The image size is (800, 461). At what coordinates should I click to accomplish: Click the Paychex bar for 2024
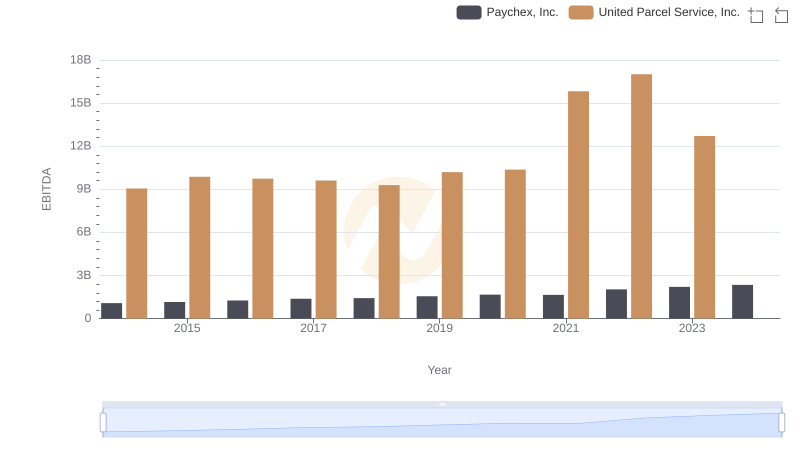pyautogui.click(x=742, y=302)
